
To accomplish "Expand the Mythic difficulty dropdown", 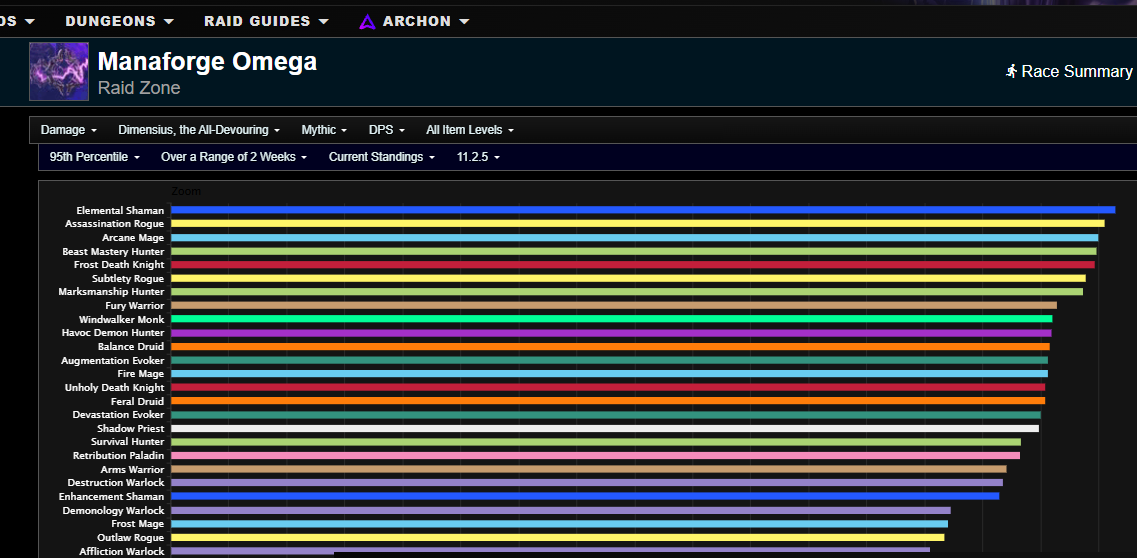I will [324, 130].
